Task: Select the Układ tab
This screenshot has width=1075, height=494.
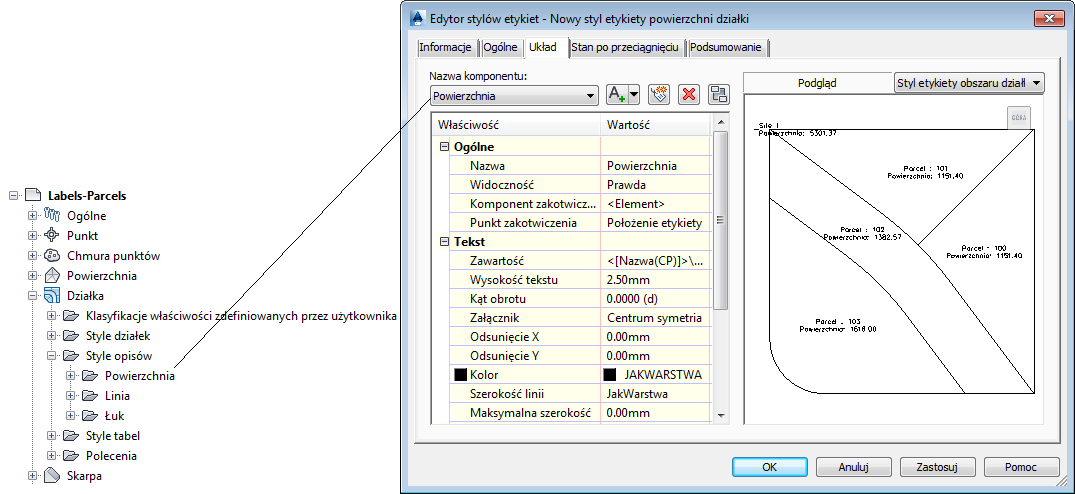Action: pos(546,47)
